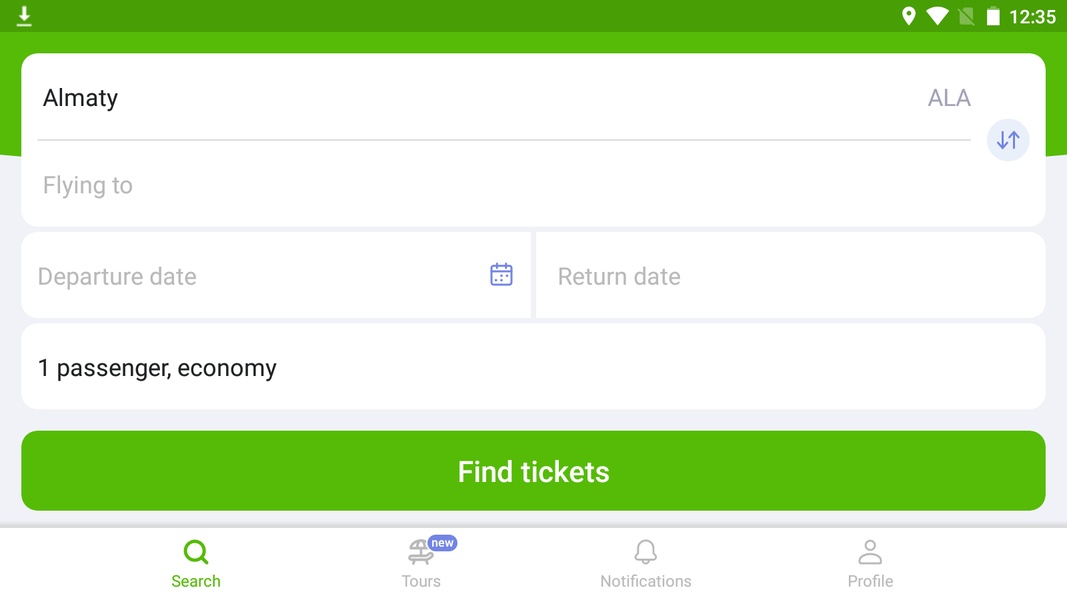This screenshot has width=1067, height=600.
Task: Tap the Profile person icon
Action: pos(870,552)
